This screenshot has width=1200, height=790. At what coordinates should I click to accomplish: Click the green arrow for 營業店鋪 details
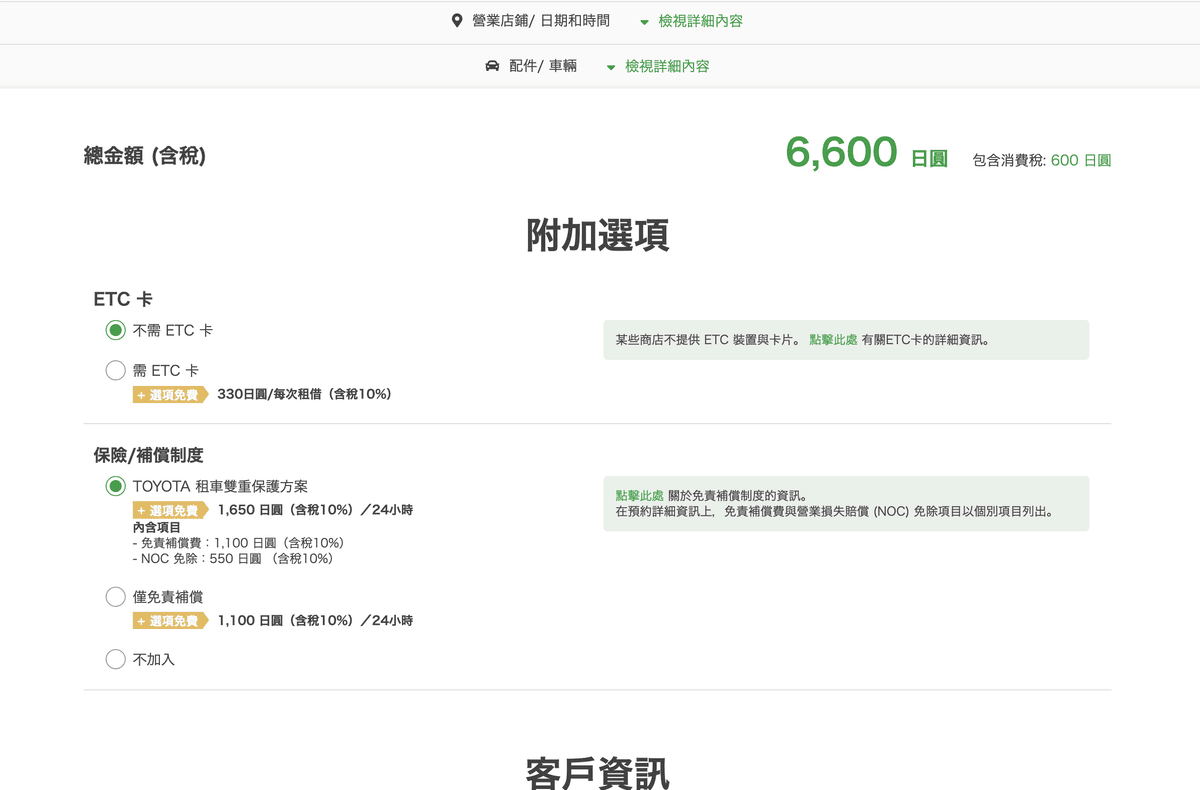pos(644,22)
